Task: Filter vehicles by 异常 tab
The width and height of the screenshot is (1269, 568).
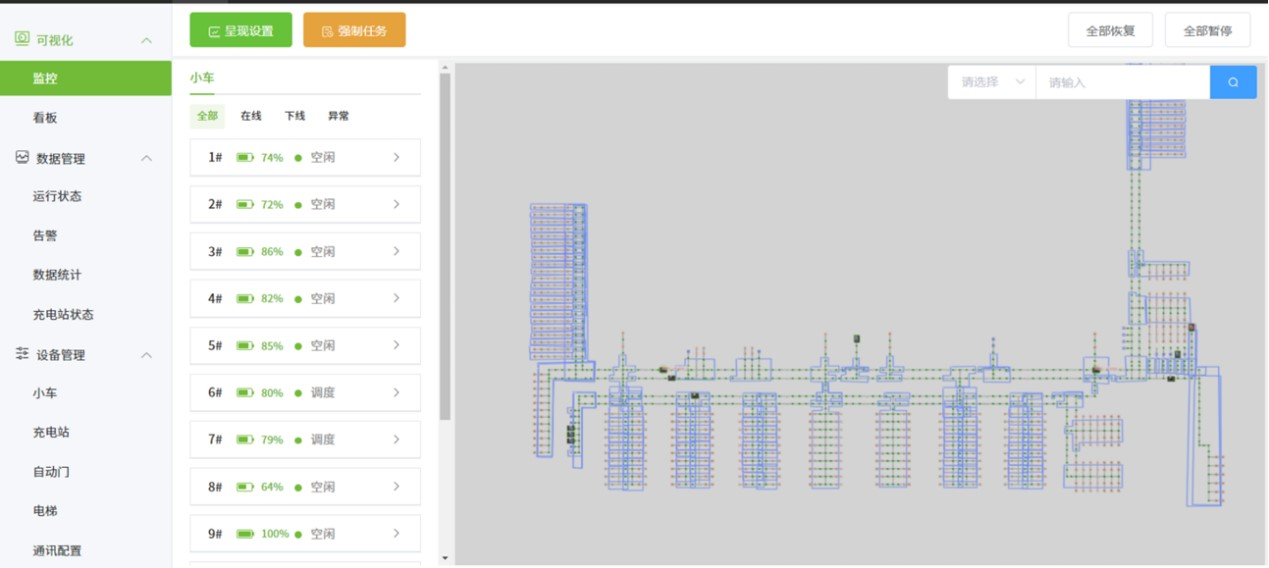Action: click(339, 116)
